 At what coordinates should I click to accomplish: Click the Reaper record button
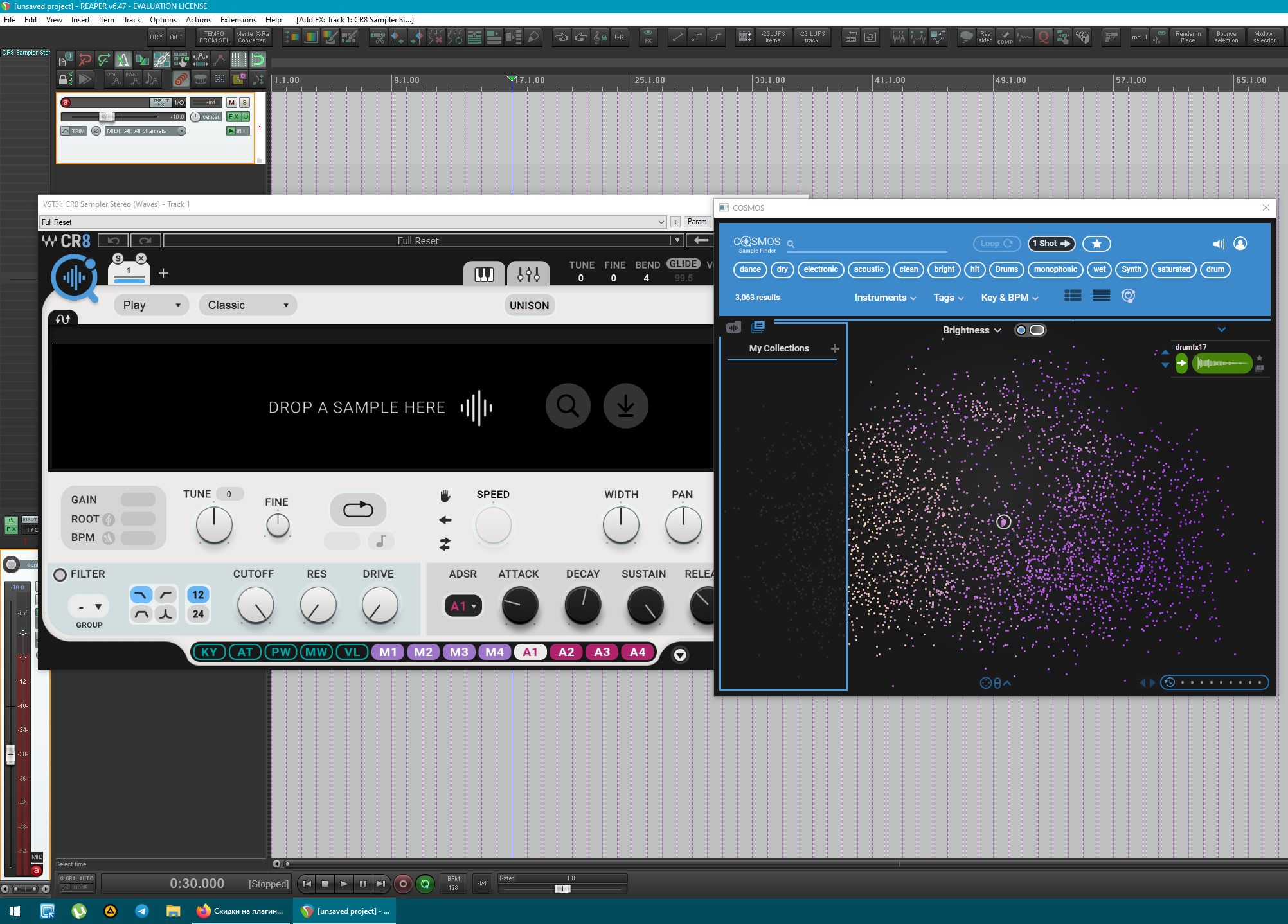pos(403,884)
